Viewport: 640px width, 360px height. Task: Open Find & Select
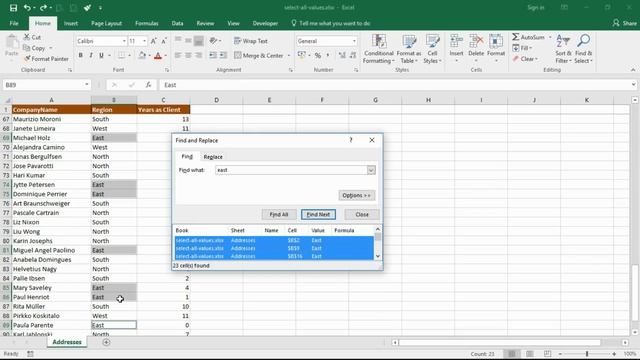coord(583,49)
